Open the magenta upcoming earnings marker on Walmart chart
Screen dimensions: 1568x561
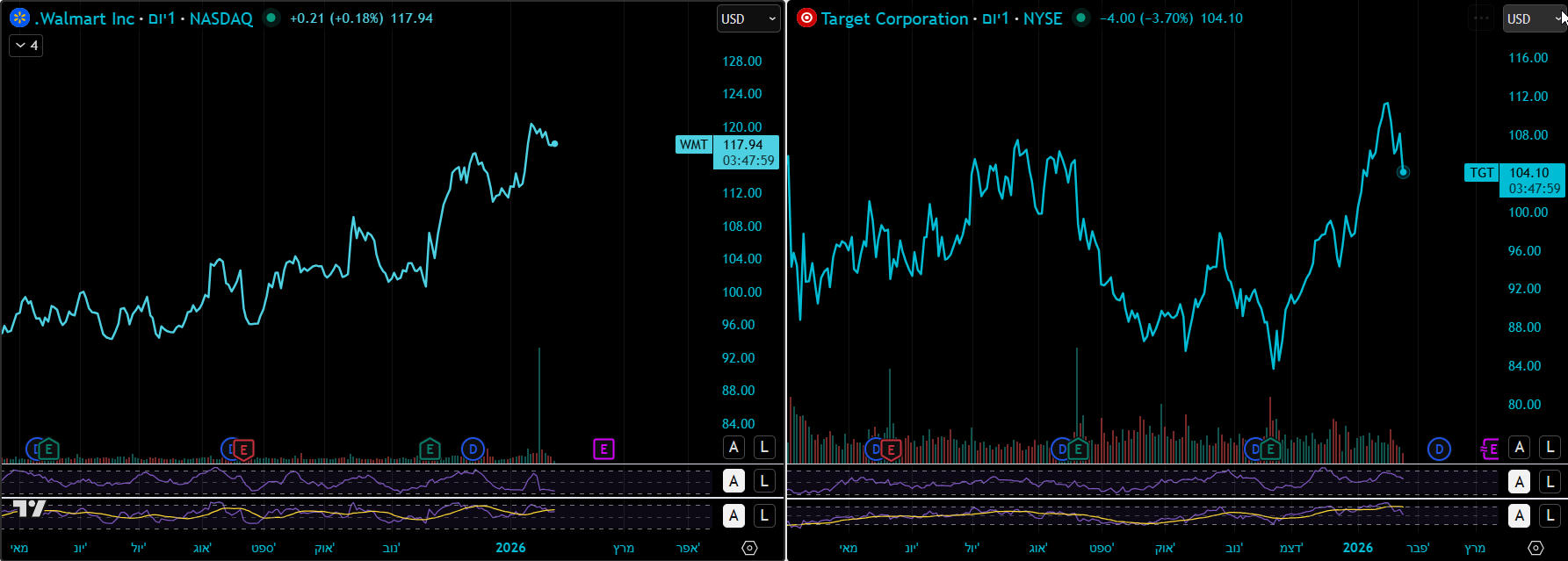coord(603,450)
